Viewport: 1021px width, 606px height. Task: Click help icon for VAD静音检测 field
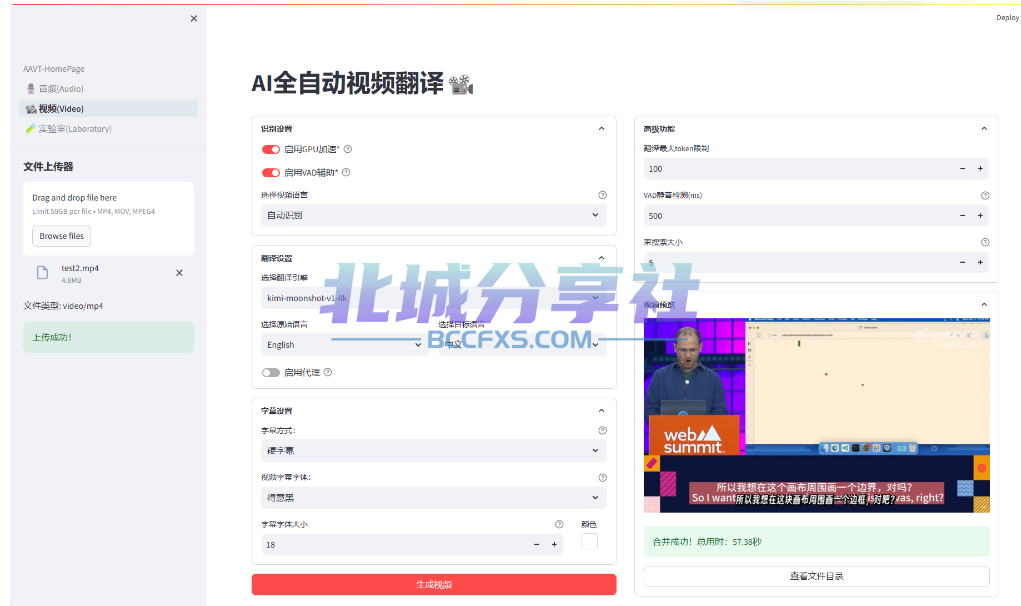click(985, 196)
